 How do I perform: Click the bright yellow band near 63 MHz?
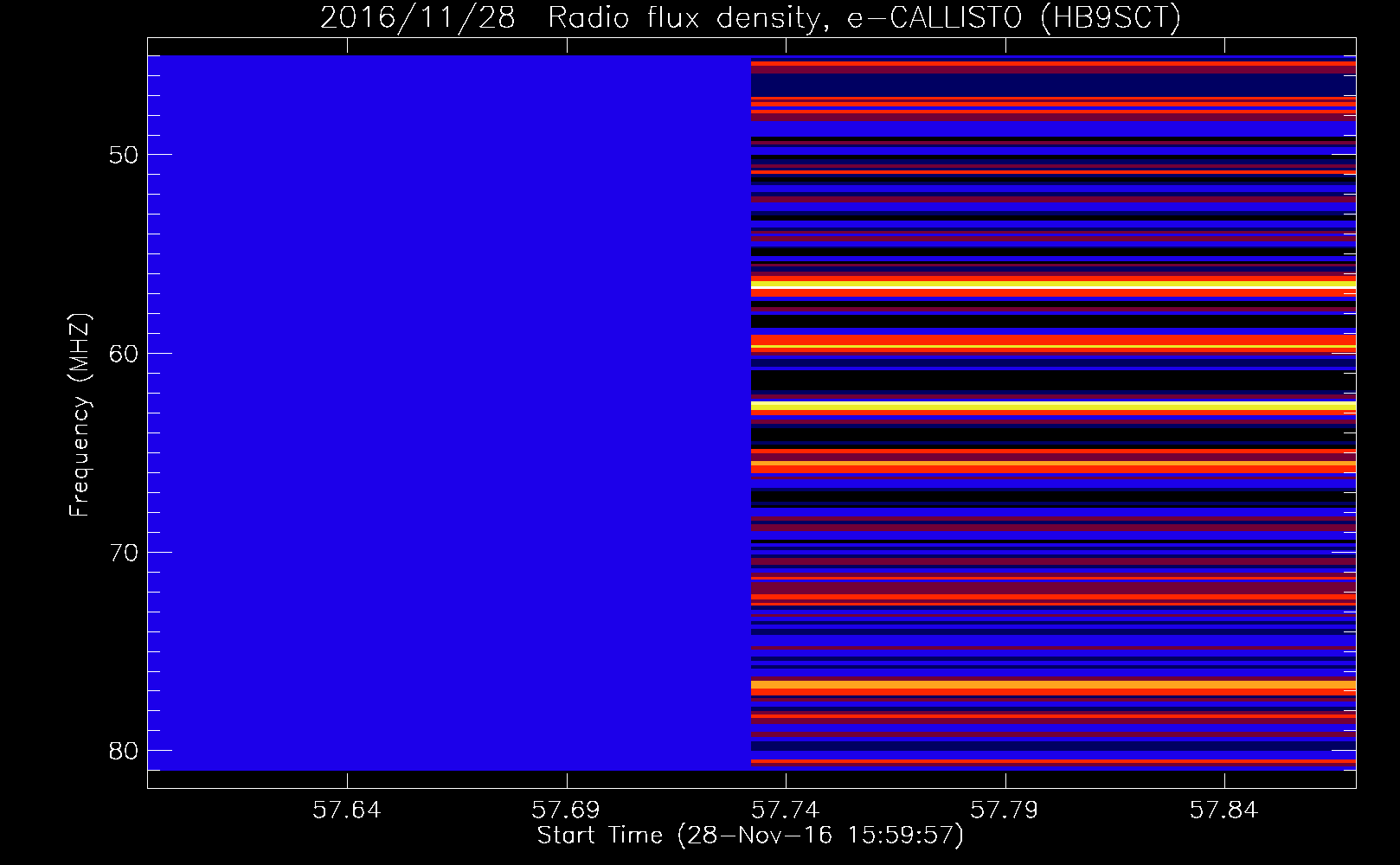[1053, 406]
